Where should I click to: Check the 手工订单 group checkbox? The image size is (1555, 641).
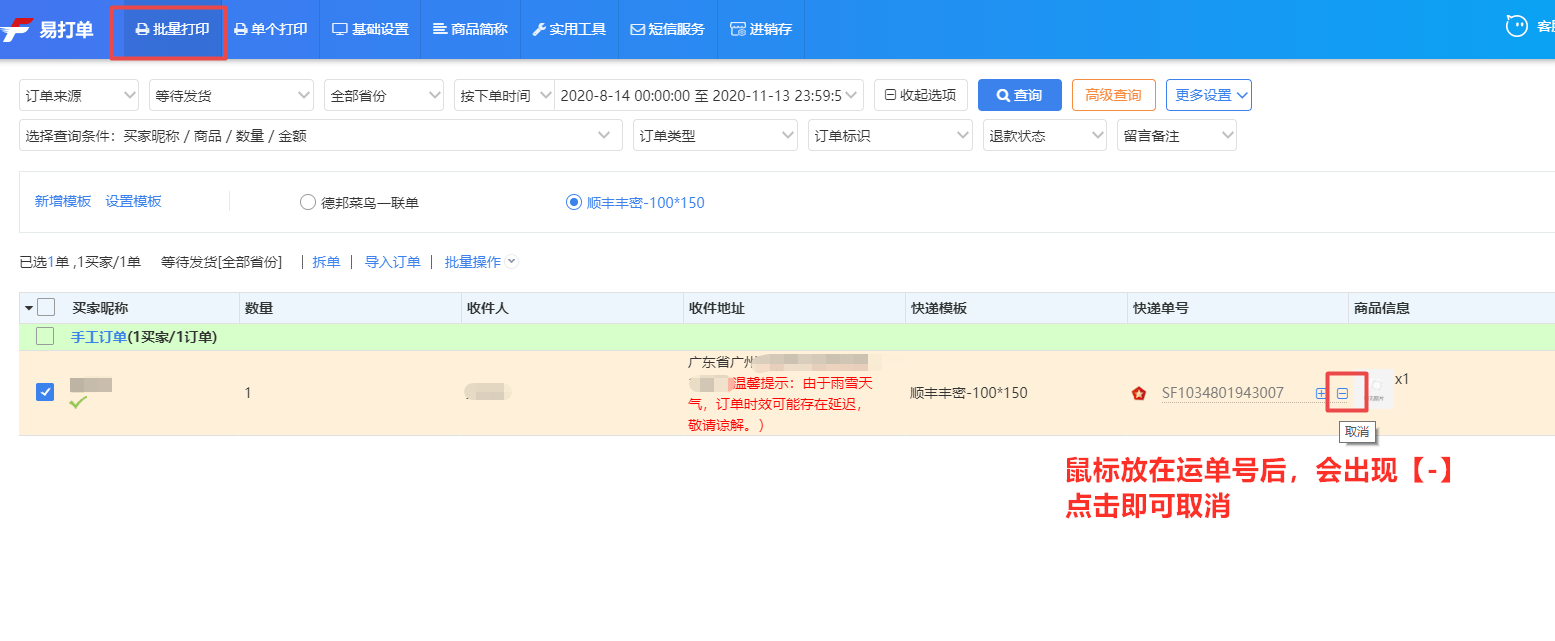click(45, 336)
